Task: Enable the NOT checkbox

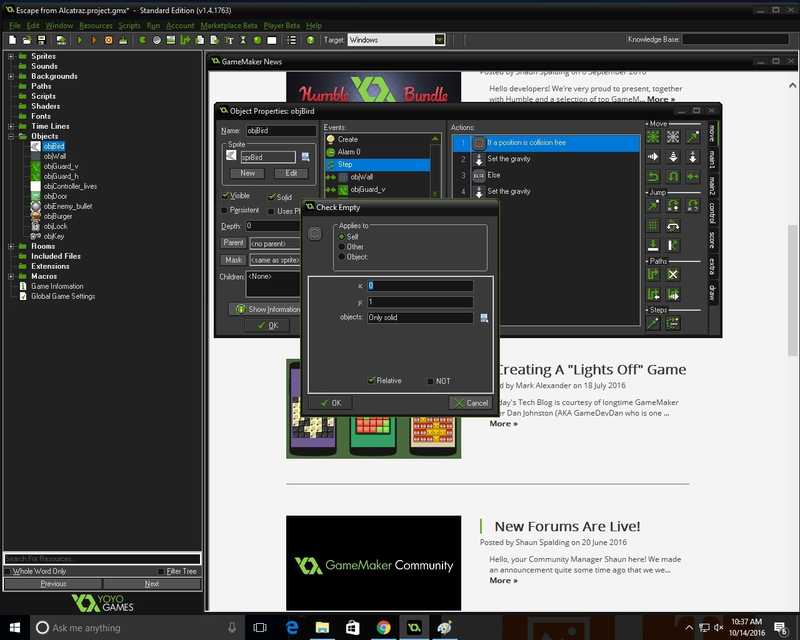Action: (431, 381)
